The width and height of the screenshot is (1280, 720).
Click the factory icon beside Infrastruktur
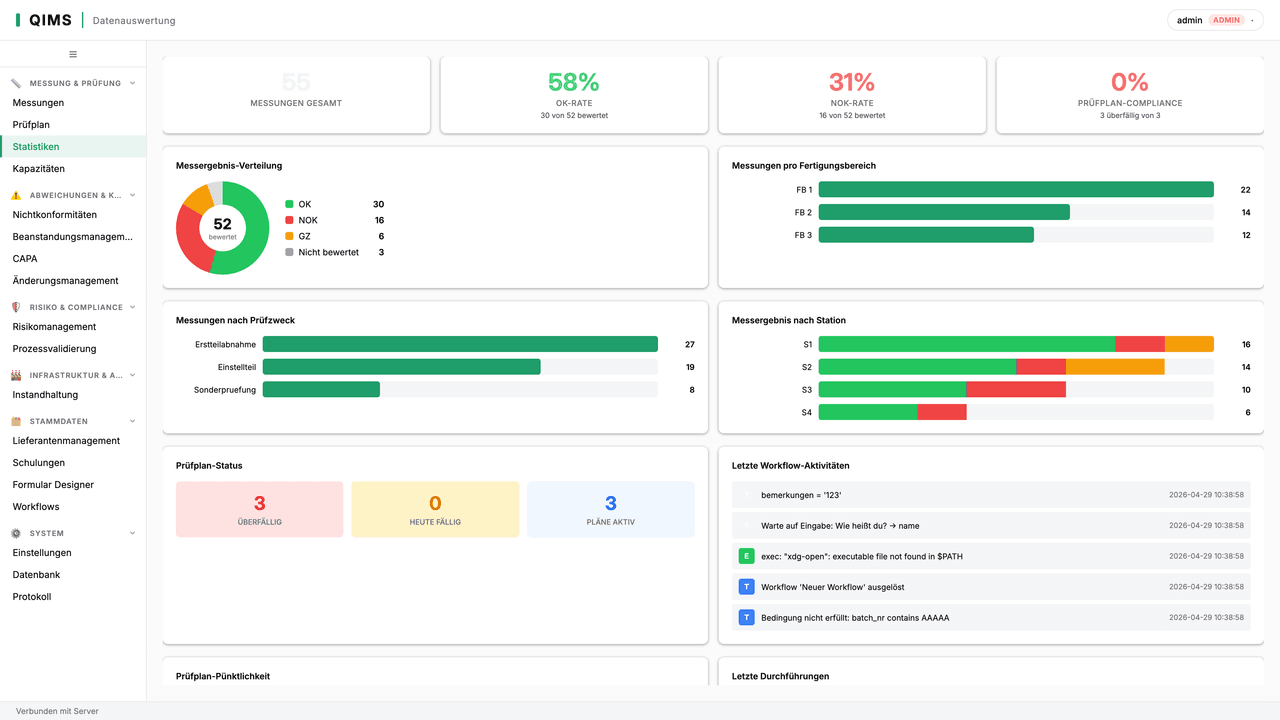(x=16, y=375)
